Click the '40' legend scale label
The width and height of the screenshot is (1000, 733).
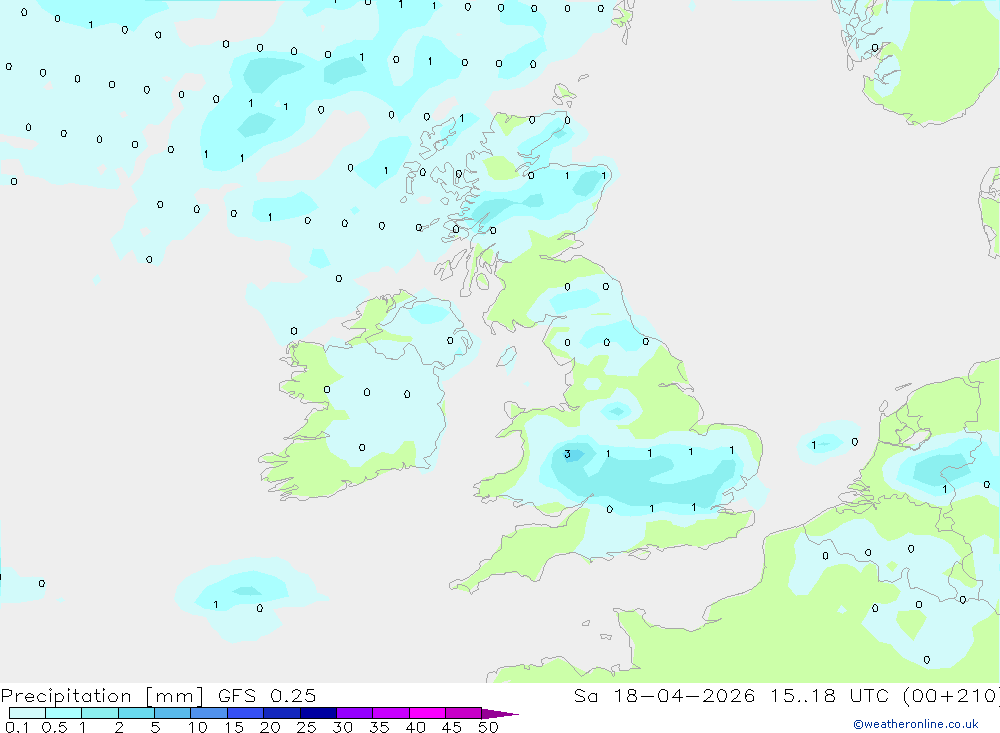[416, 727]
